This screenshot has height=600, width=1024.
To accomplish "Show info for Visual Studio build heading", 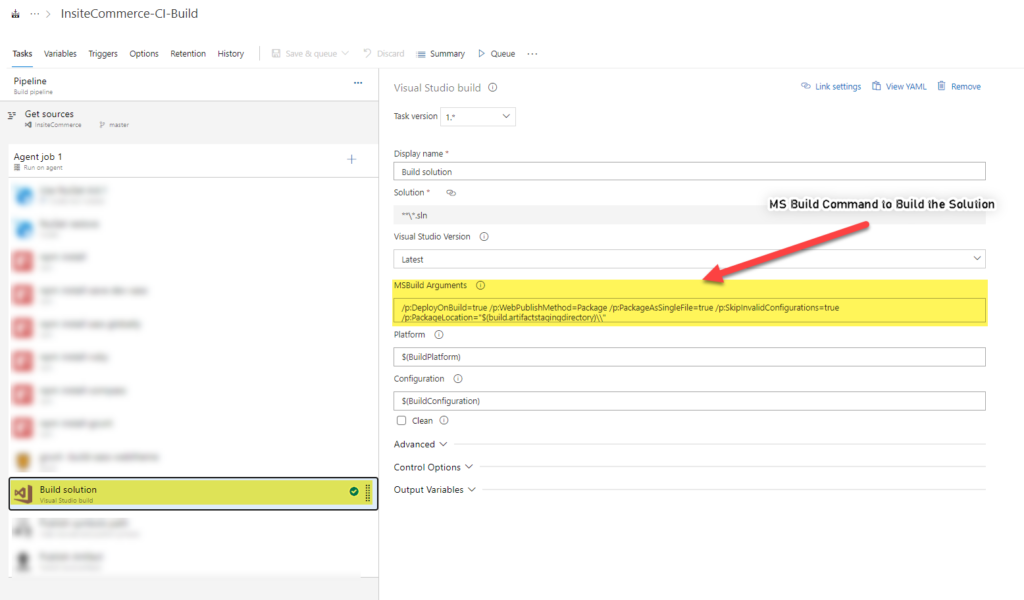I will point(492,87).
